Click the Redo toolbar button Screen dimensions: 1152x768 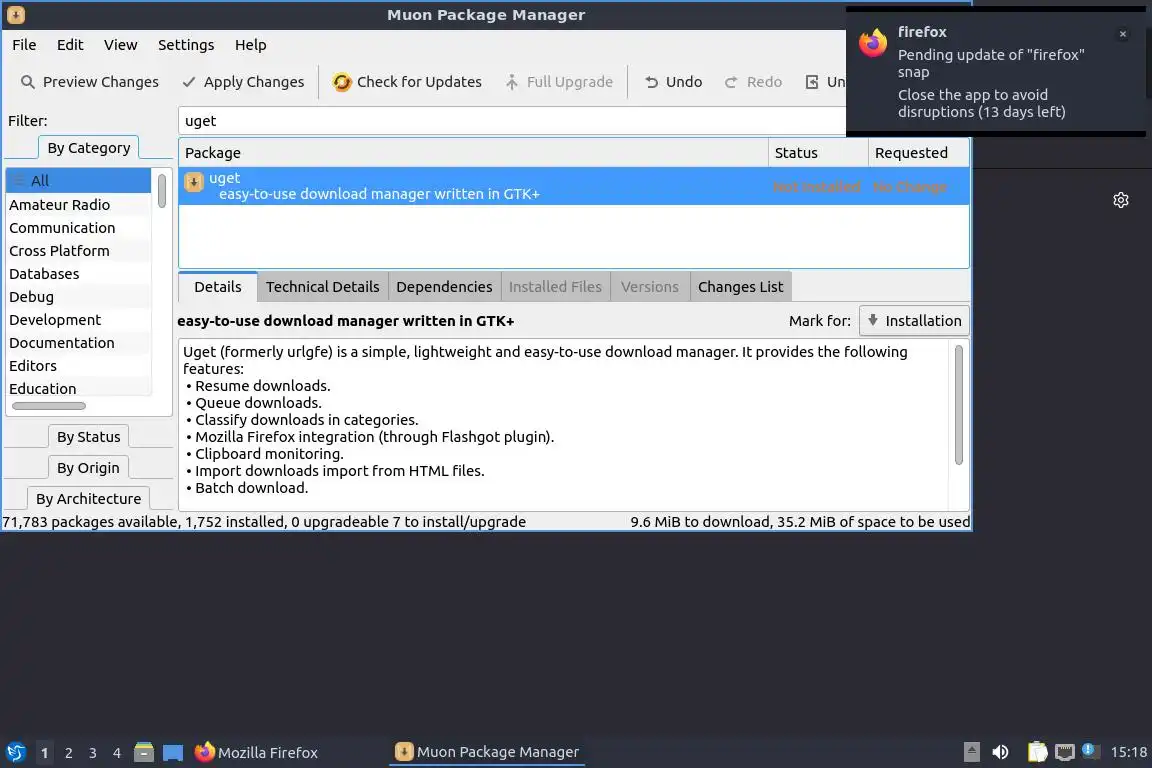click(753, 82)
